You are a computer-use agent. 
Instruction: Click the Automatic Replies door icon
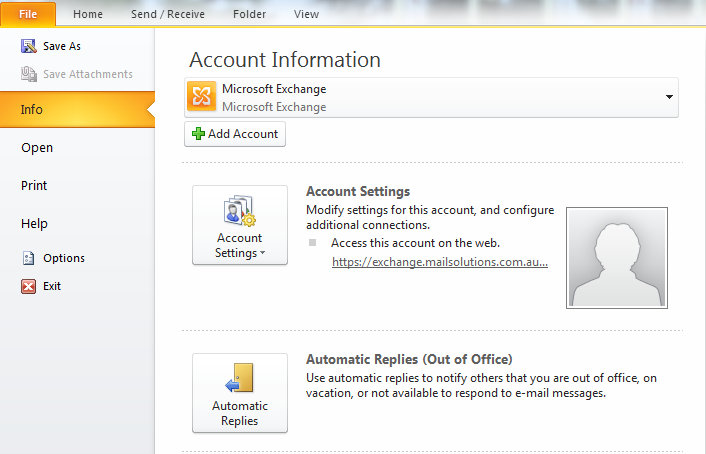[240, 378]
